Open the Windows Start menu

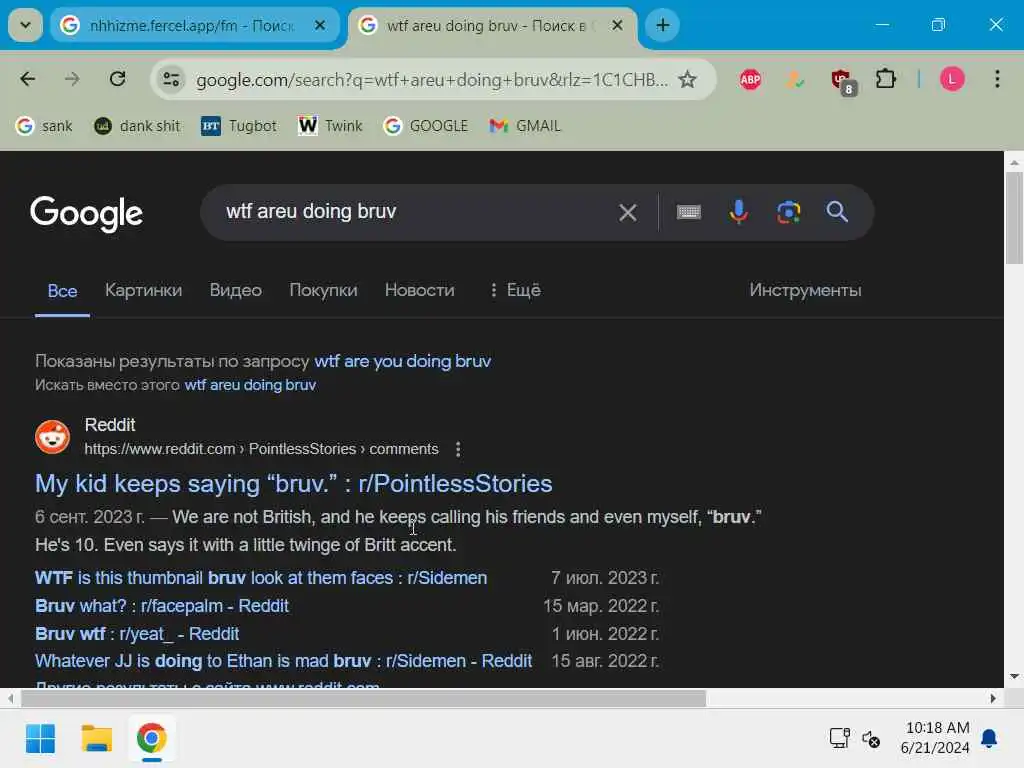pyautogui.click(x=40, y=739)
